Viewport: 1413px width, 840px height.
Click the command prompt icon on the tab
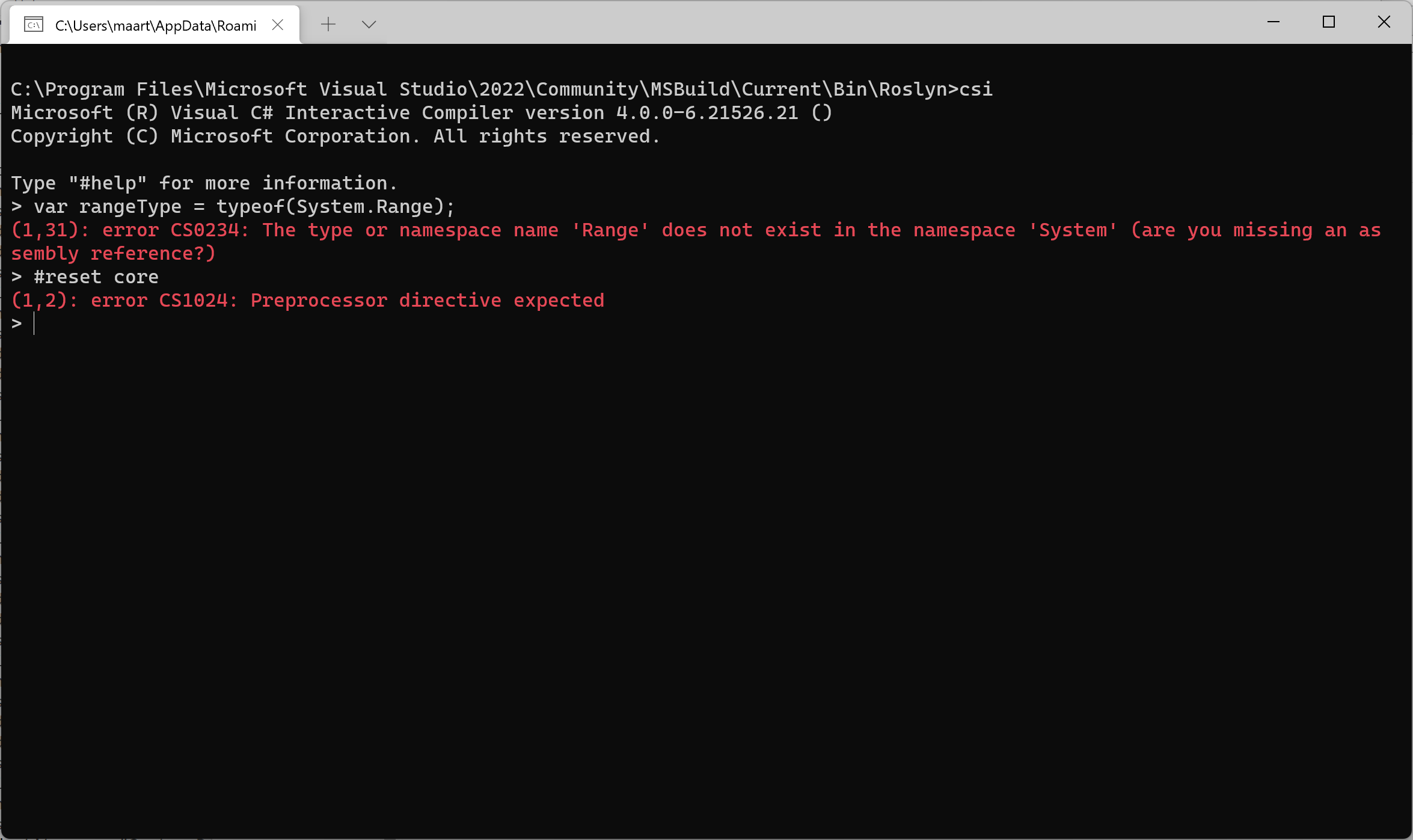tap(34, 24)
